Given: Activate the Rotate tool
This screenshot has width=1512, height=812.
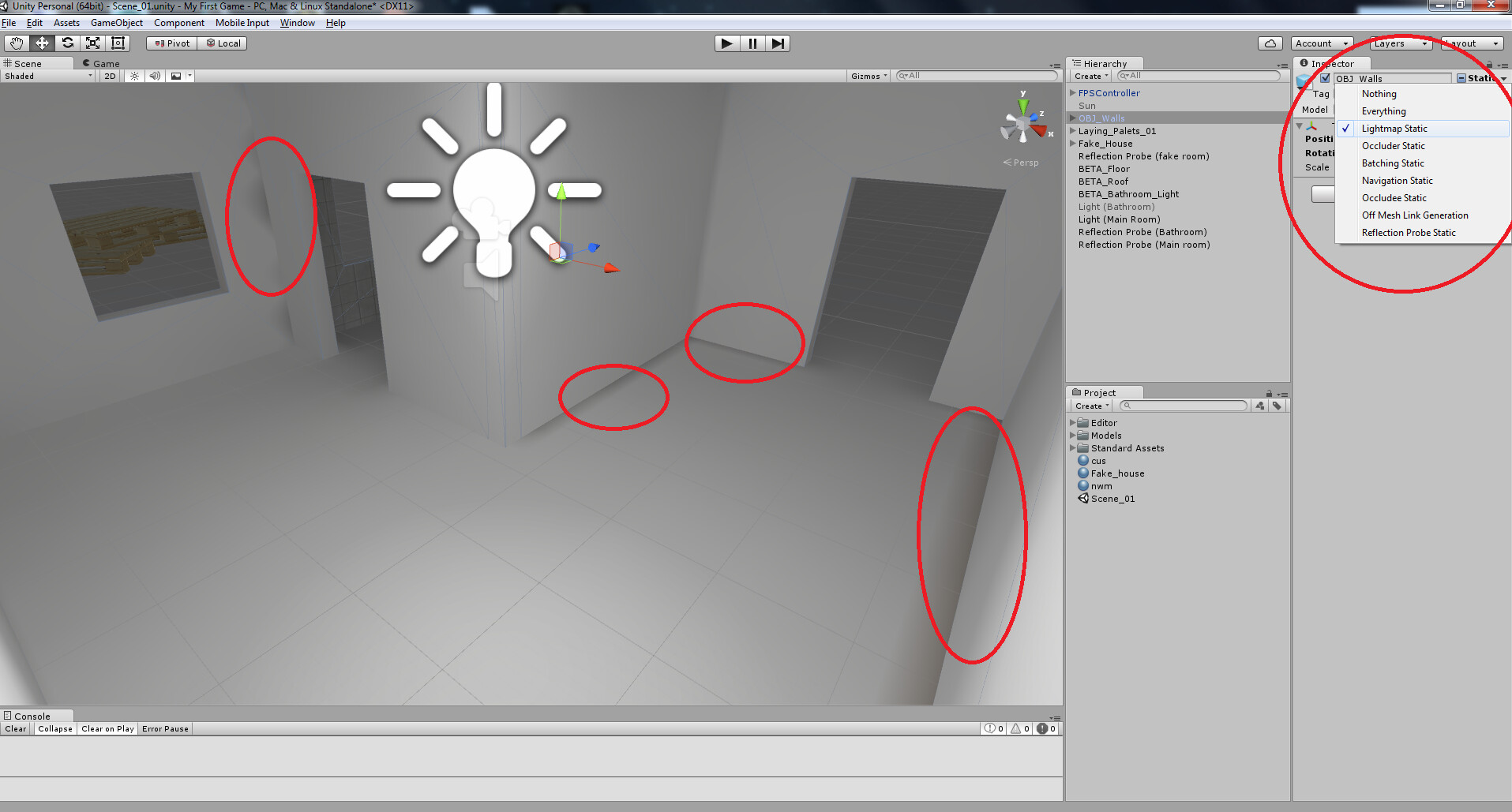Looking at the screenshot, I should (x=67, y=43).
